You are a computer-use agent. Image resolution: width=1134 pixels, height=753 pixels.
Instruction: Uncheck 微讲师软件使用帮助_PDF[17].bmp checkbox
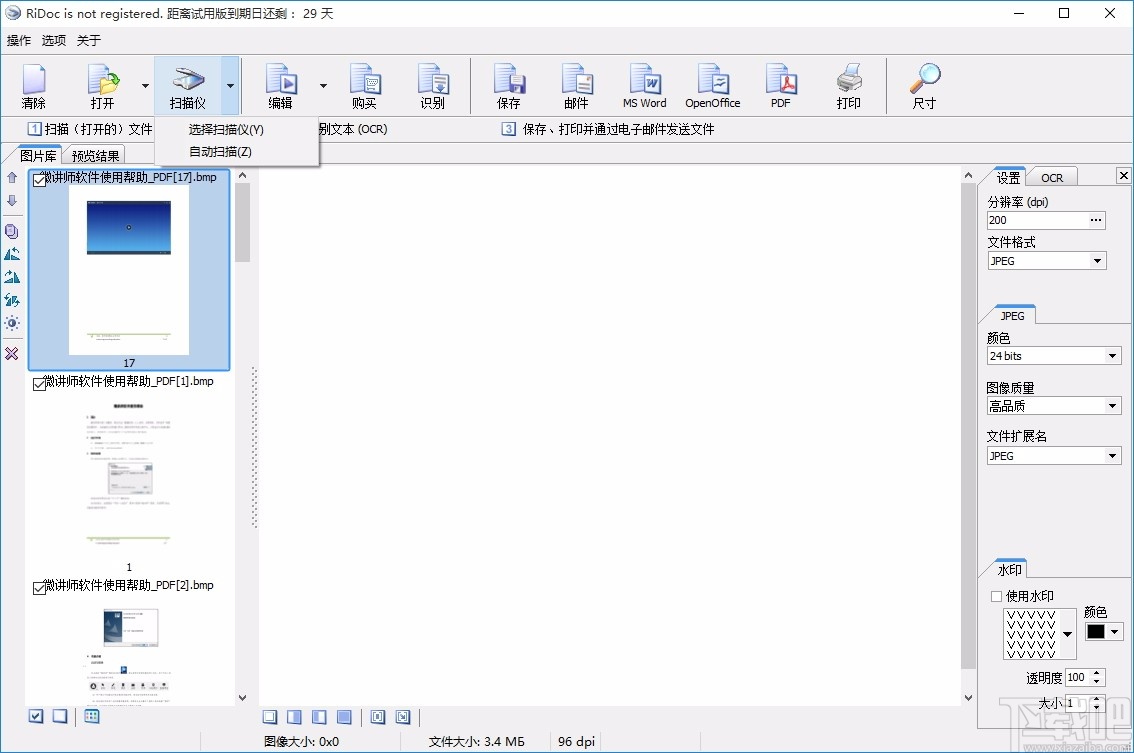pyautogui.click(x=39, y=180)
